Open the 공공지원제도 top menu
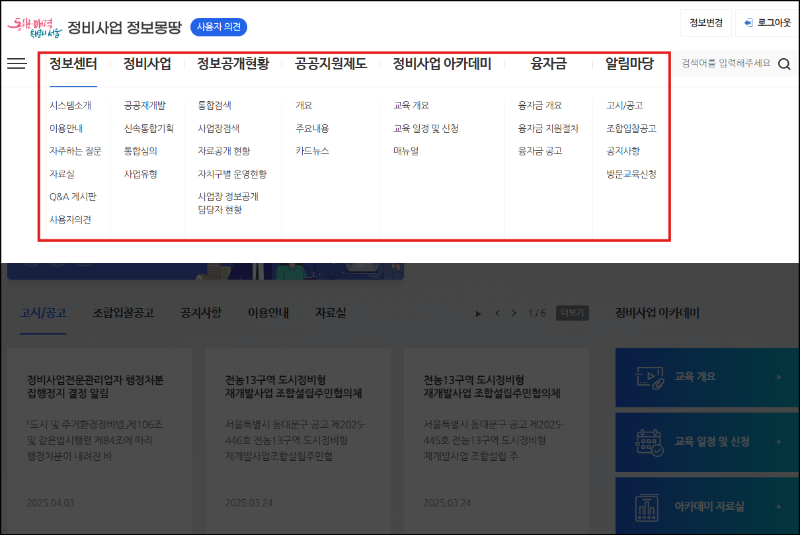The image size is (800, 535). [x=331, y=64]
